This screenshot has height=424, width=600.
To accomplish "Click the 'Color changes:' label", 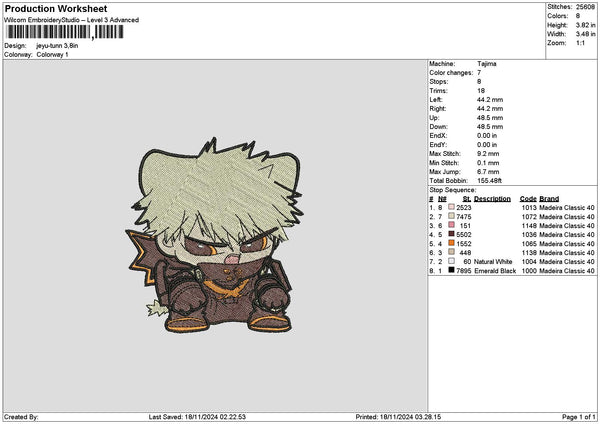I will click(451, 73).
